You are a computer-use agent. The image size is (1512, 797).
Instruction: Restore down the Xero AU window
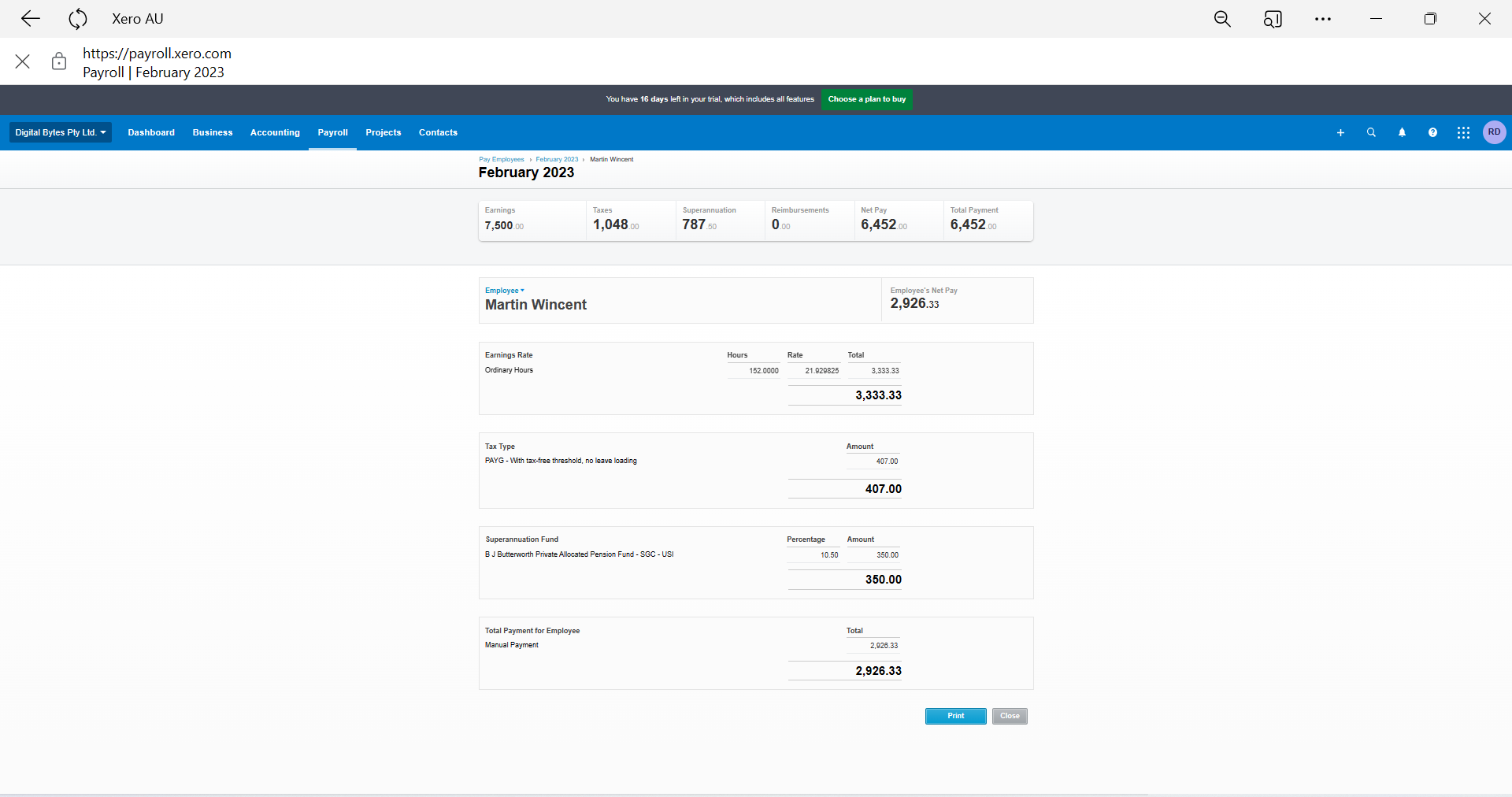click(x=1430, y=19)
